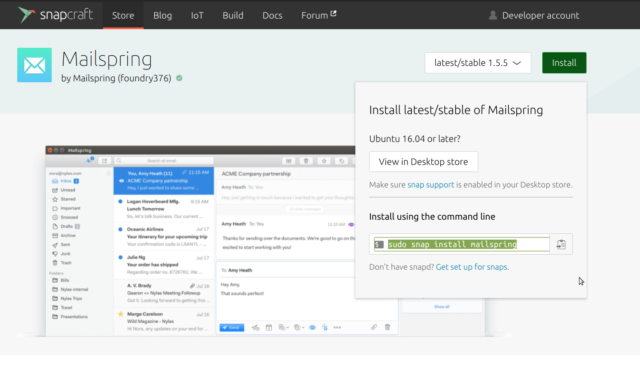Open the Oceanic Airlines email row
The width and height of the screenshot is (640, 374).
[164, 236]
